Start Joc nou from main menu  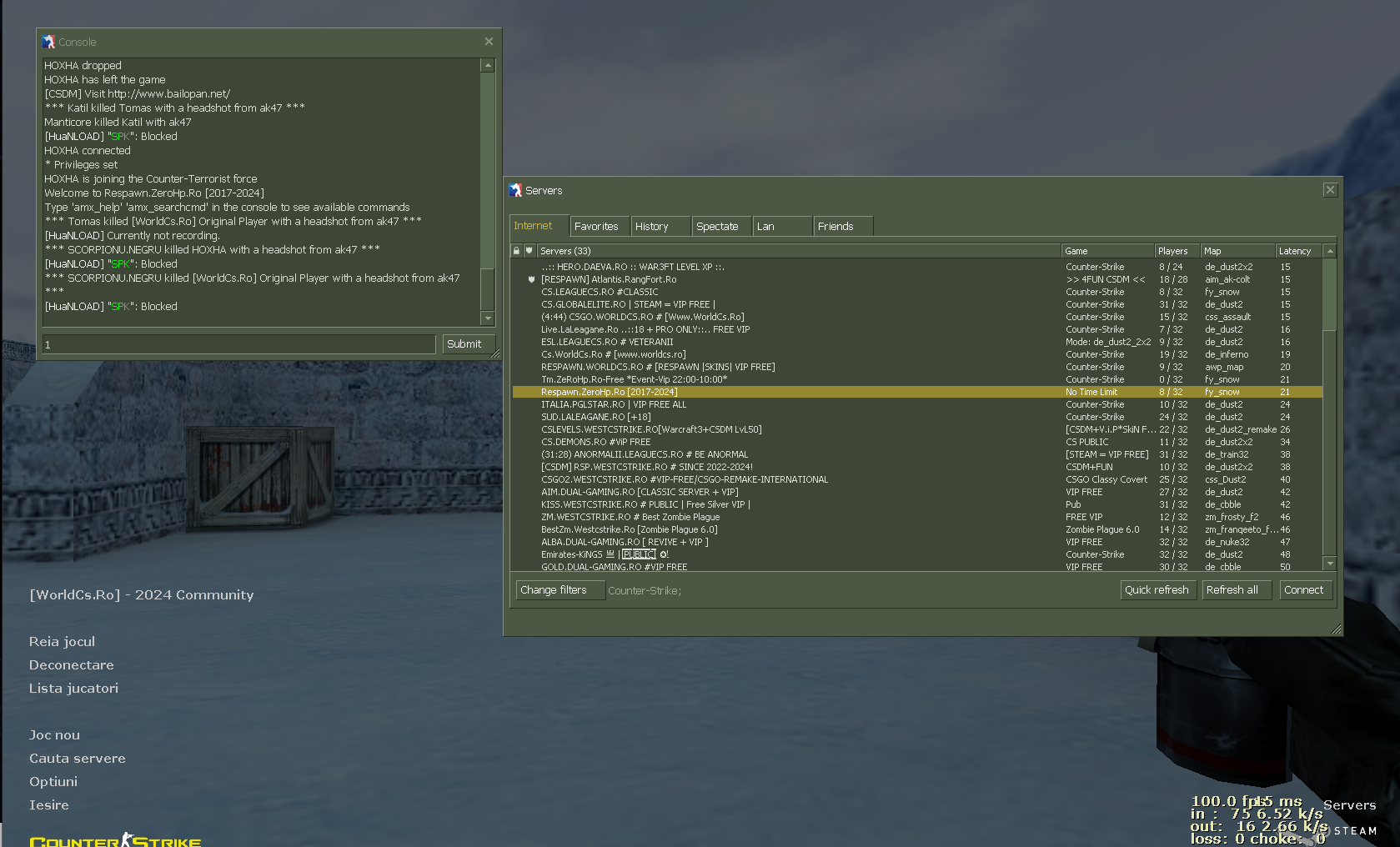(55, 734)
